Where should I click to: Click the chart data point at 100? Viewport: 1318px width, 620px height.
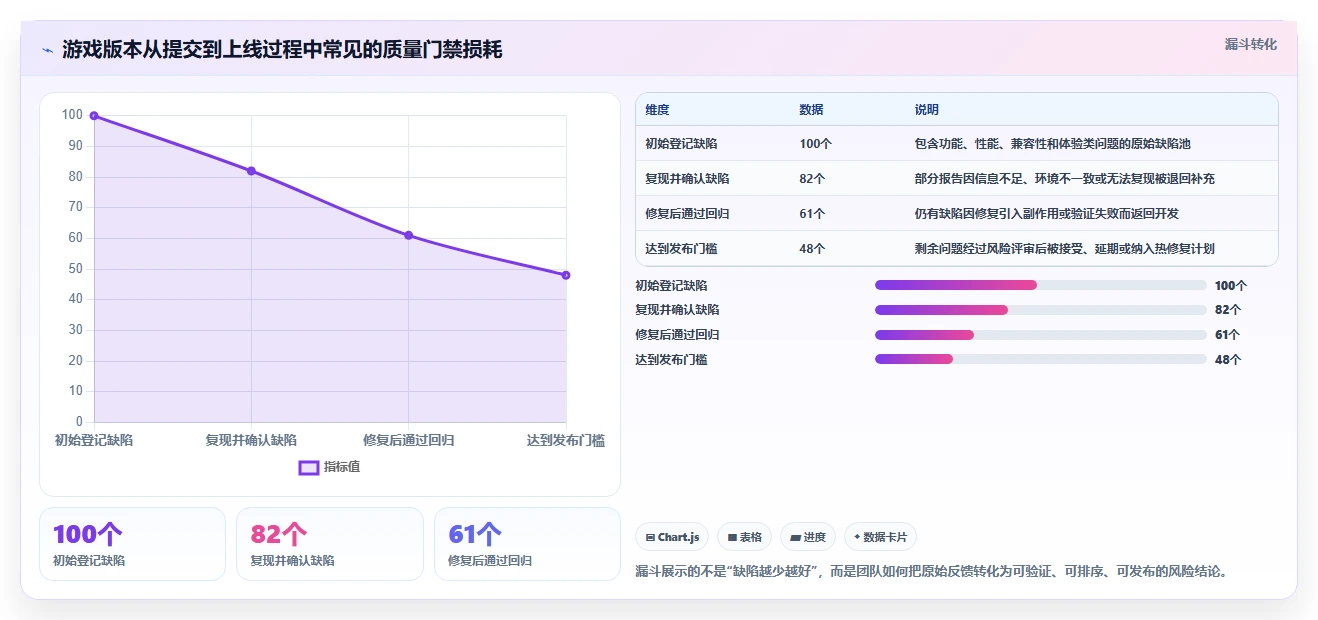(94, 116)
